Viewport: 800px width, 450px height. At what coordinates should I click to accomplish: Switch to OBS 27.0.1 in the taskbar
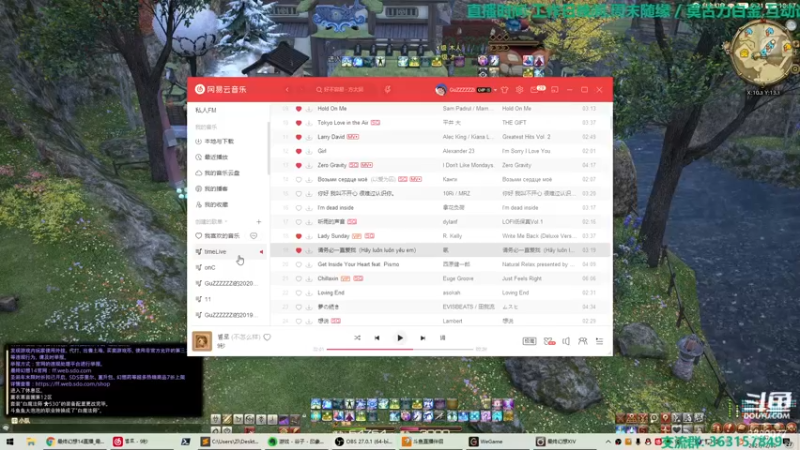[363, 442]
